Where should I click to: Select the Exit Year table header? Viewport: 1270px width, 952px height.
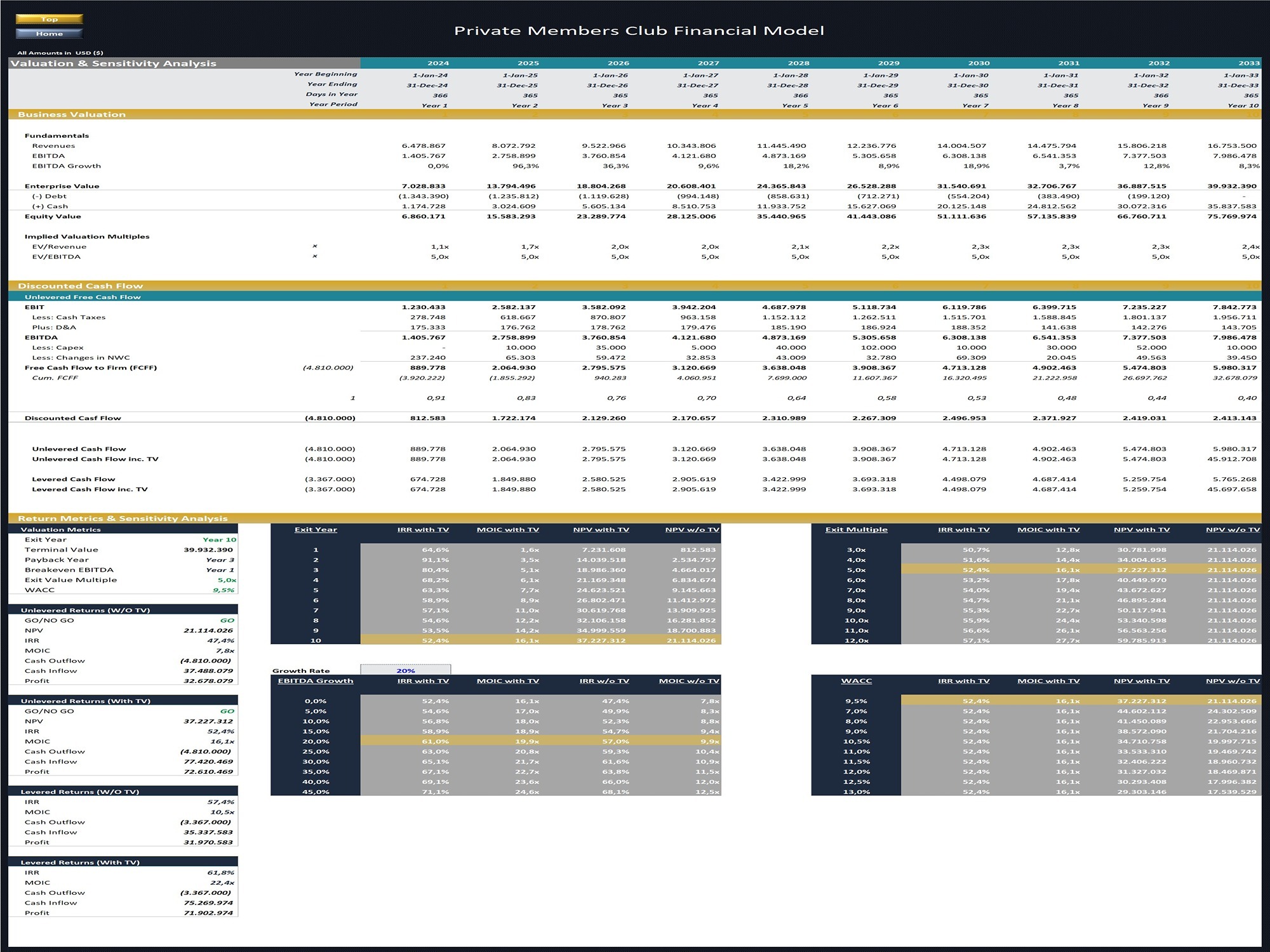point(316,529)
